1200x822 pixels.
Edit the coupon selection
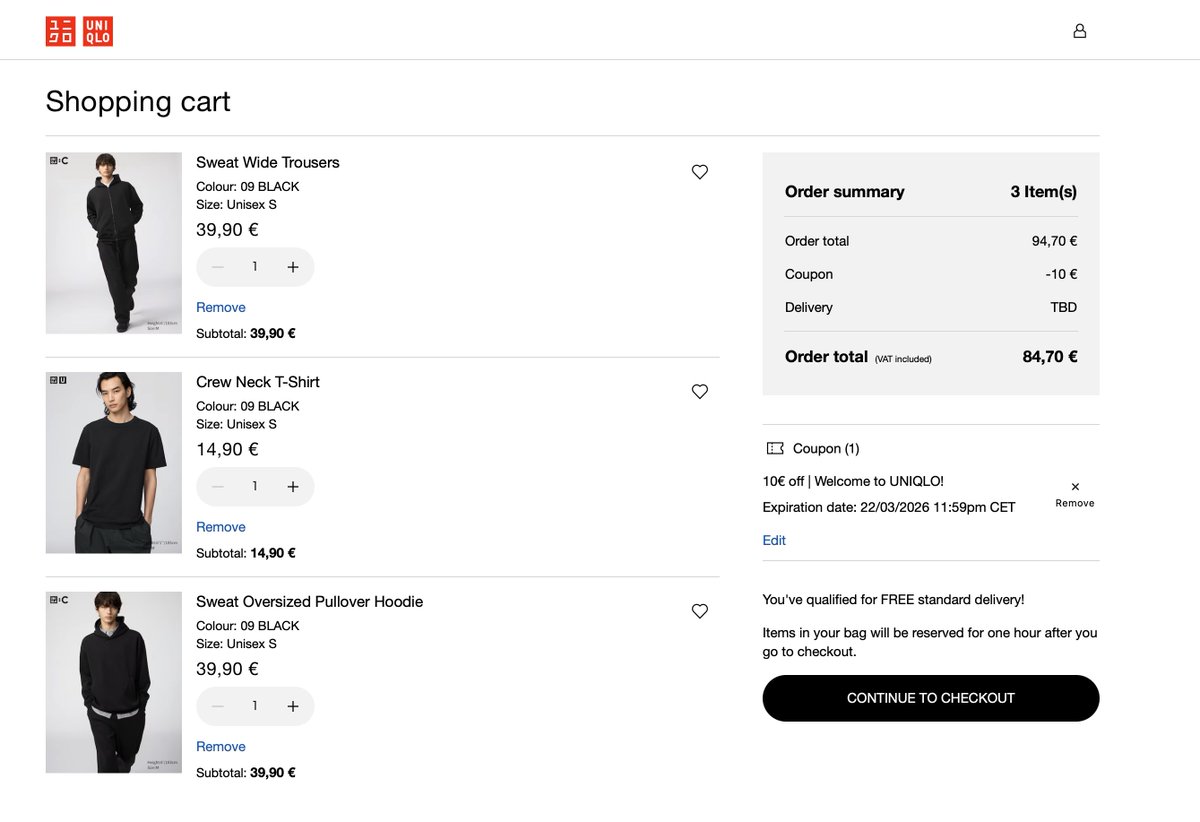[x=774, y=540]
